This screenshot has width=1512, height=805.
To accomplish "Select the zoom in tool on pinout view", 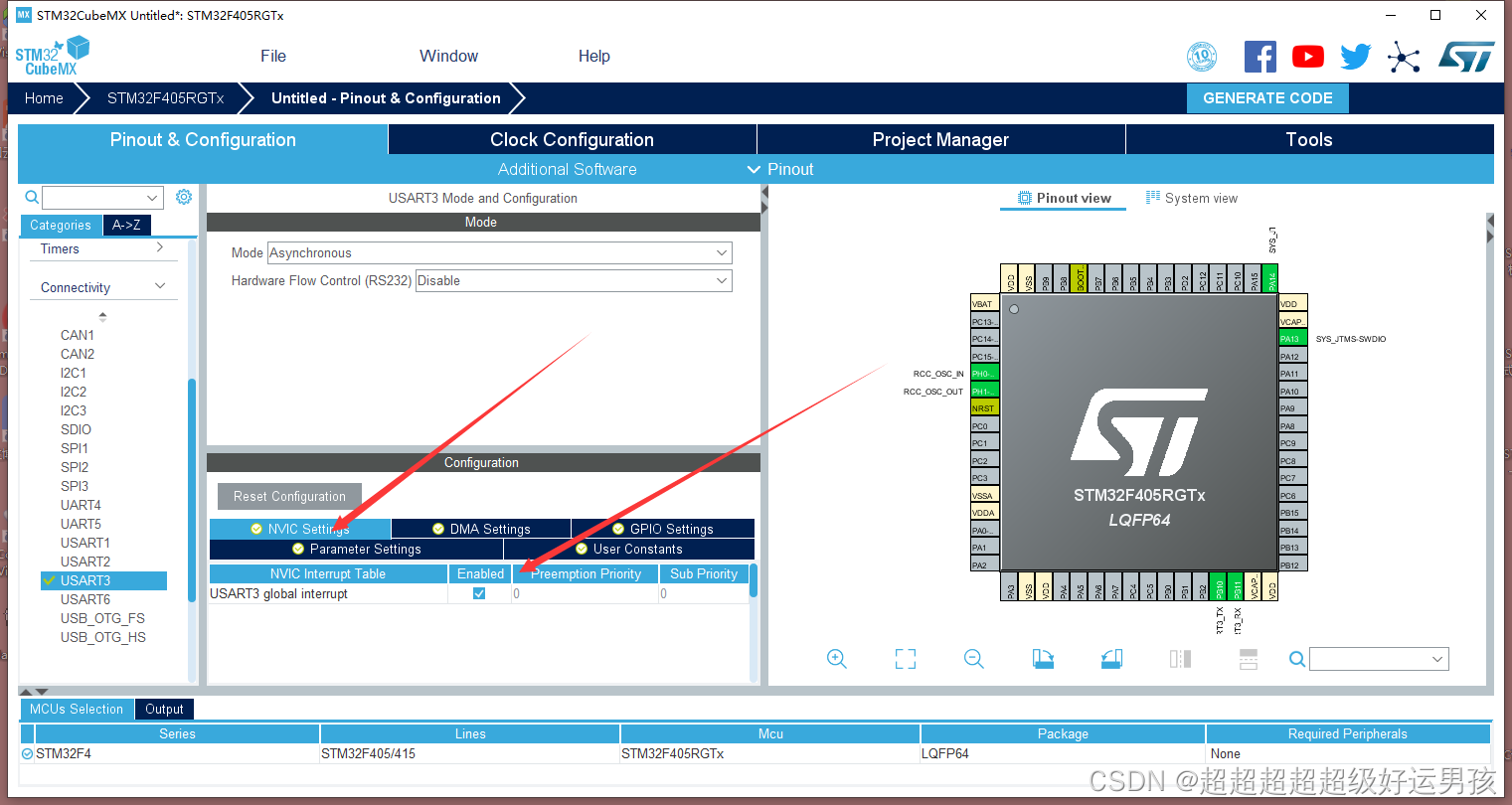I will [836, 658].
